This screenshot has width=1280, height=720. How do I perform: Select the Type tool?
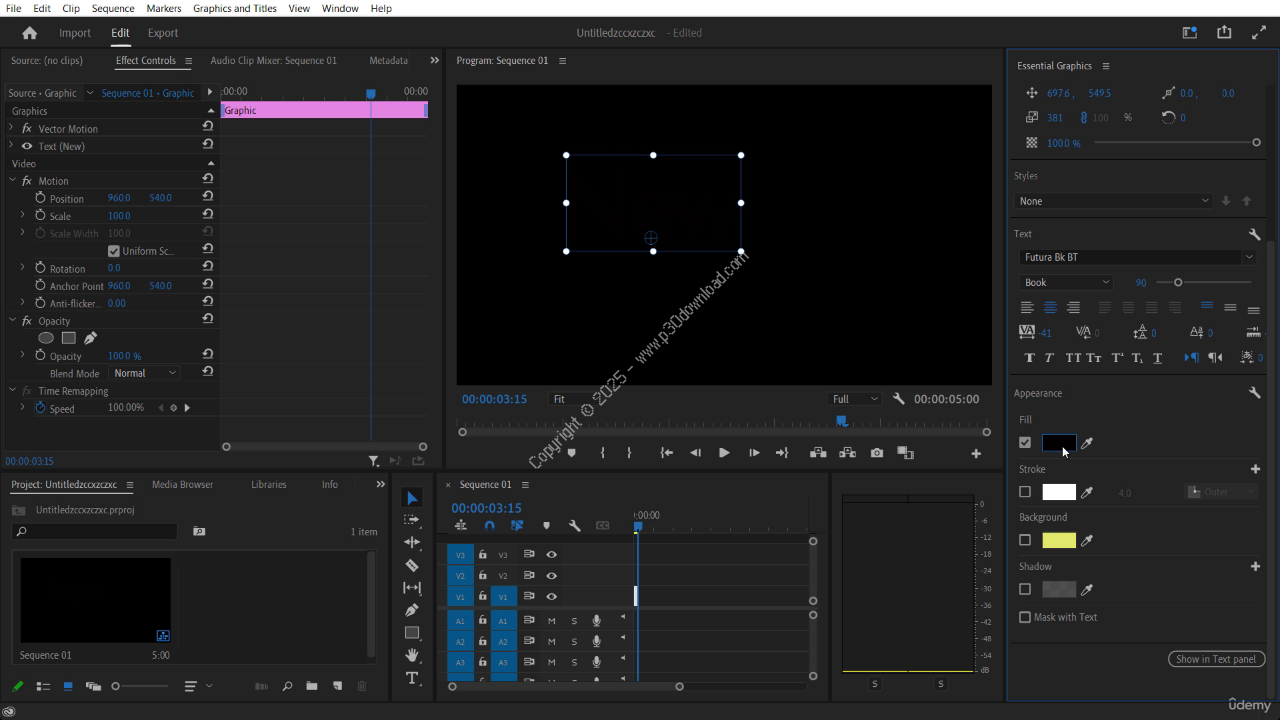[412, 678]
